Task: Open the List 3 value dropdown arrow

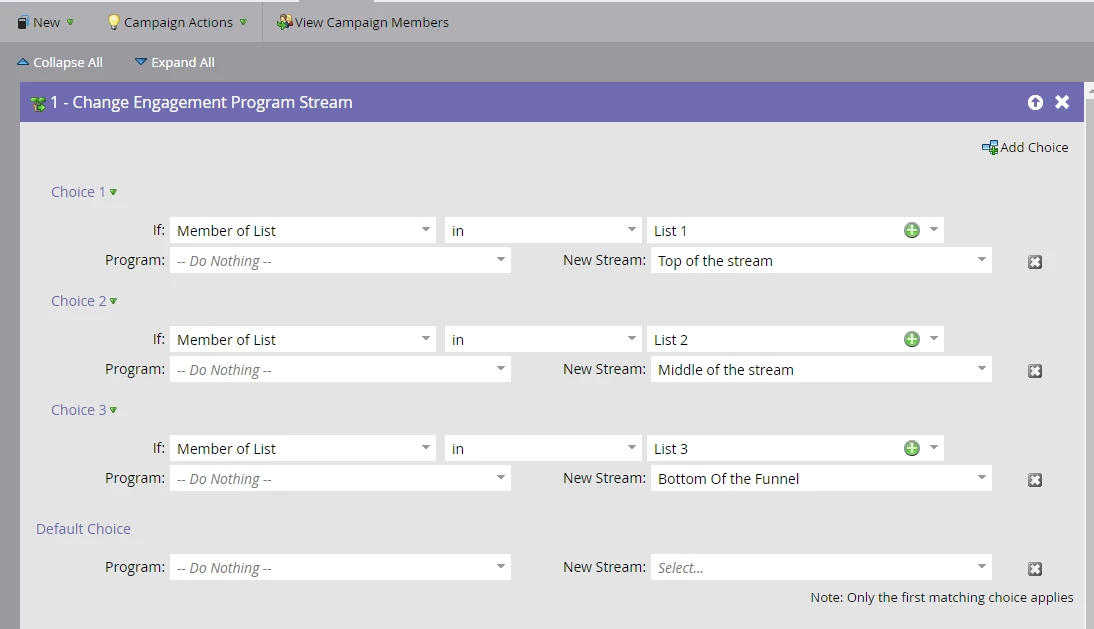Action: point(934,448)
